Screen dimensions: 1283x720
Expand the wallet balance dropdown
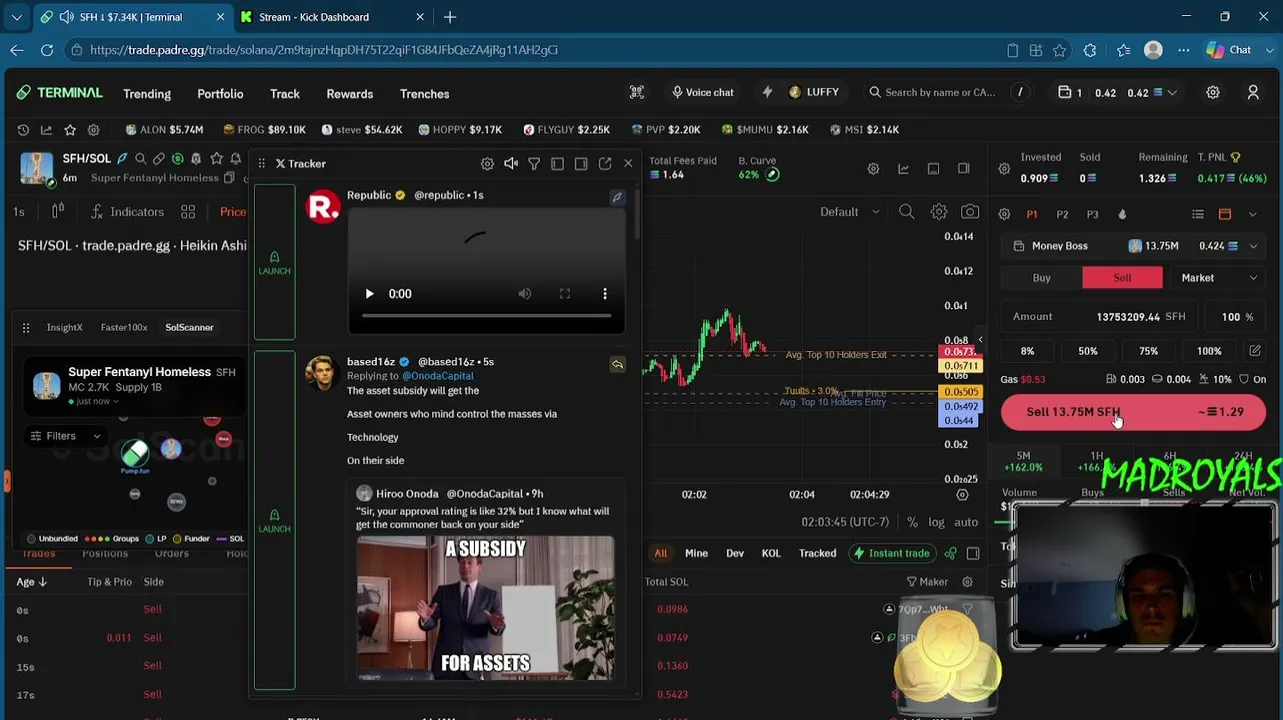[1171, 93]
